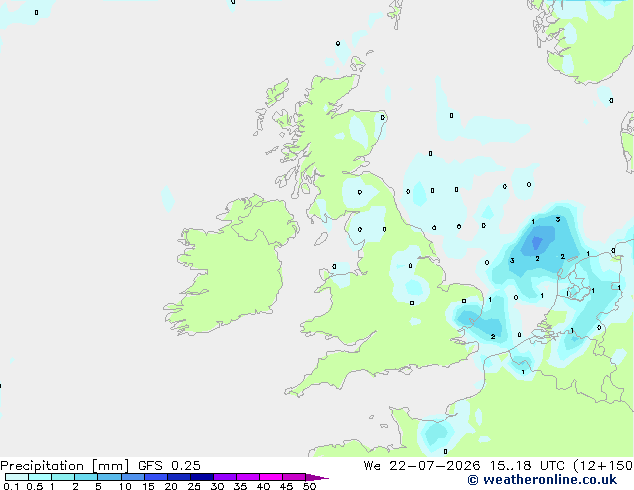Click the 5–10 mm legend swatch
634x490 pixels.
[109, 477]
